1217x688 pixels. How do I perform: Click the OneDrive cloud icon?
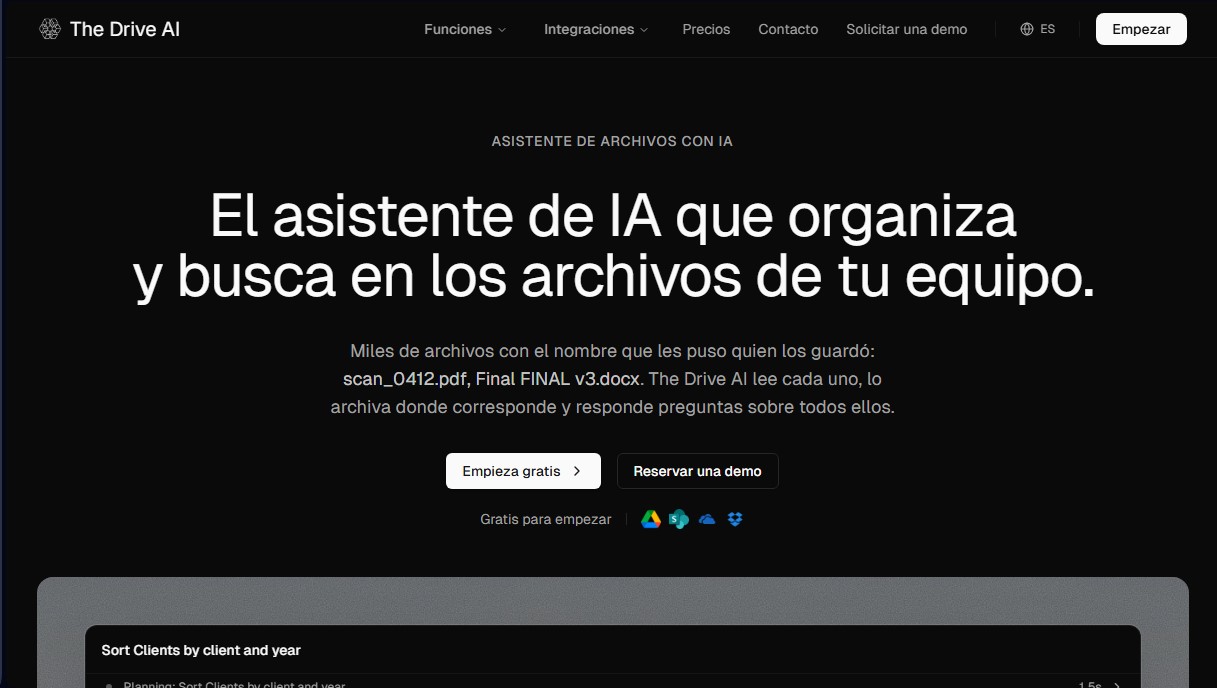pyautogui.click(x=707, y=519)
